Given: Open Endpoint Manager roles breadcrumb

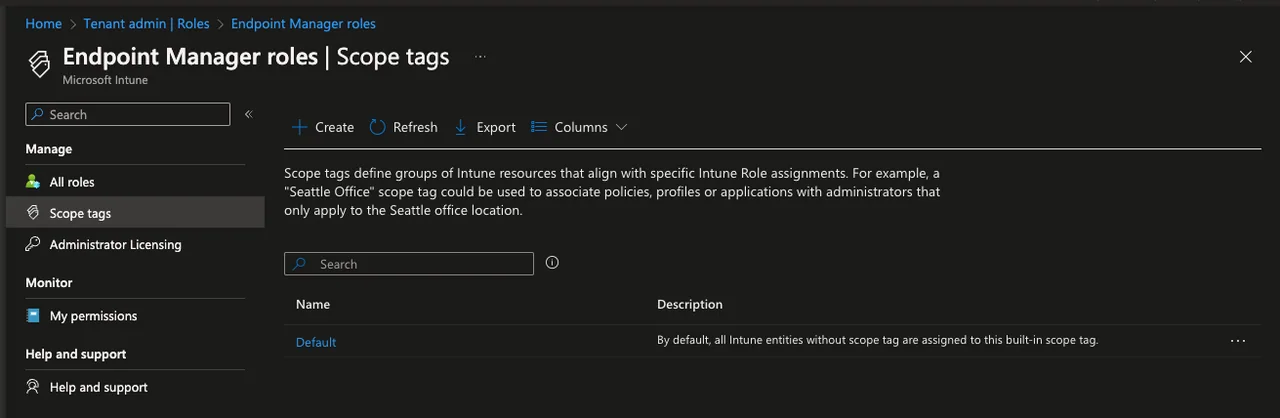Looking at the screenshot, I should (303, 23).
